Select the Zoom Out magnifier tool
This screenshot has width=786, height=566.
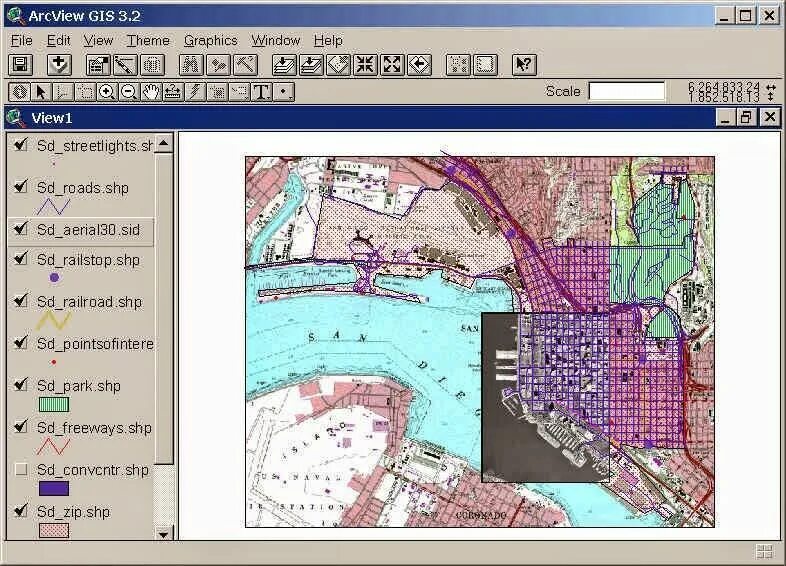pyautogui.click(x=129, y=92)
